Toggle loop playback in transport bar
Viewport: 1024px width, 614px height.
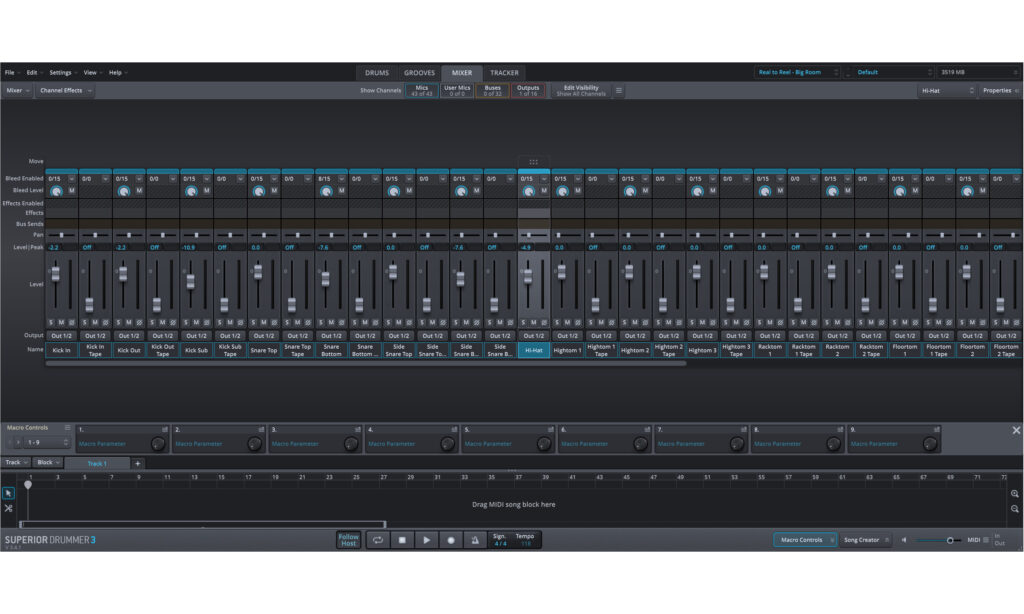(377, 540)
